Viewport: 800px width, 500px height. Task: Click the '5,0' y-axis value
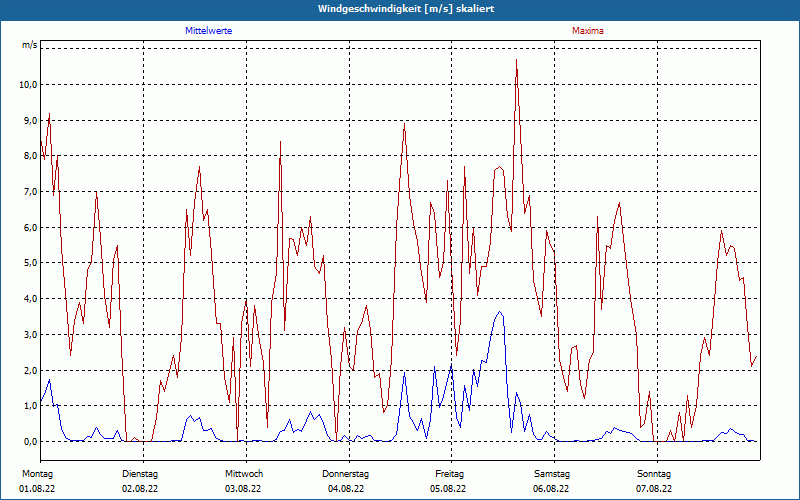31,263
